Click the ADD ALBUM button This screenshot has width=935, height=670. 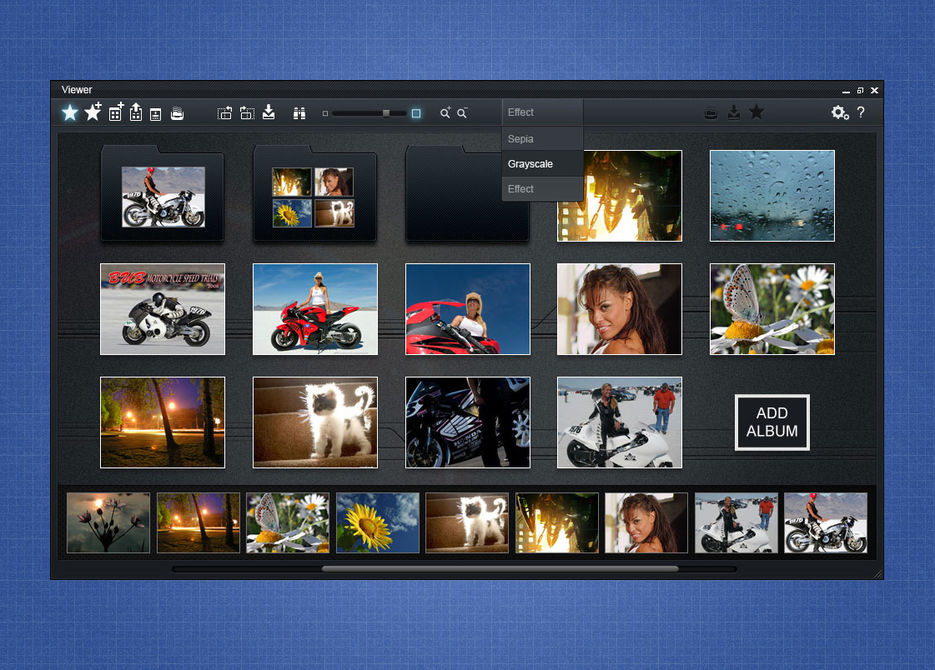[x=772, y=422]
